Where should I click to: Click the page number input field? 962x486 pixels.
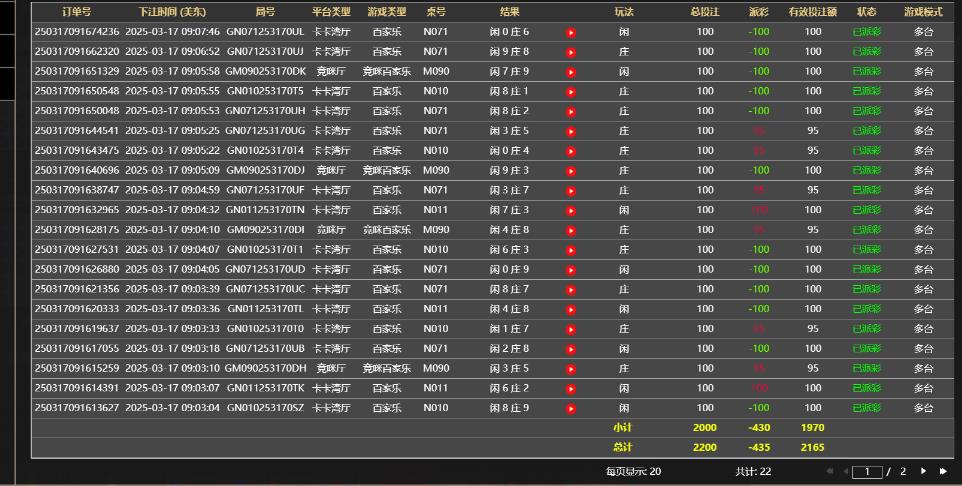click(x=867, y=471)
